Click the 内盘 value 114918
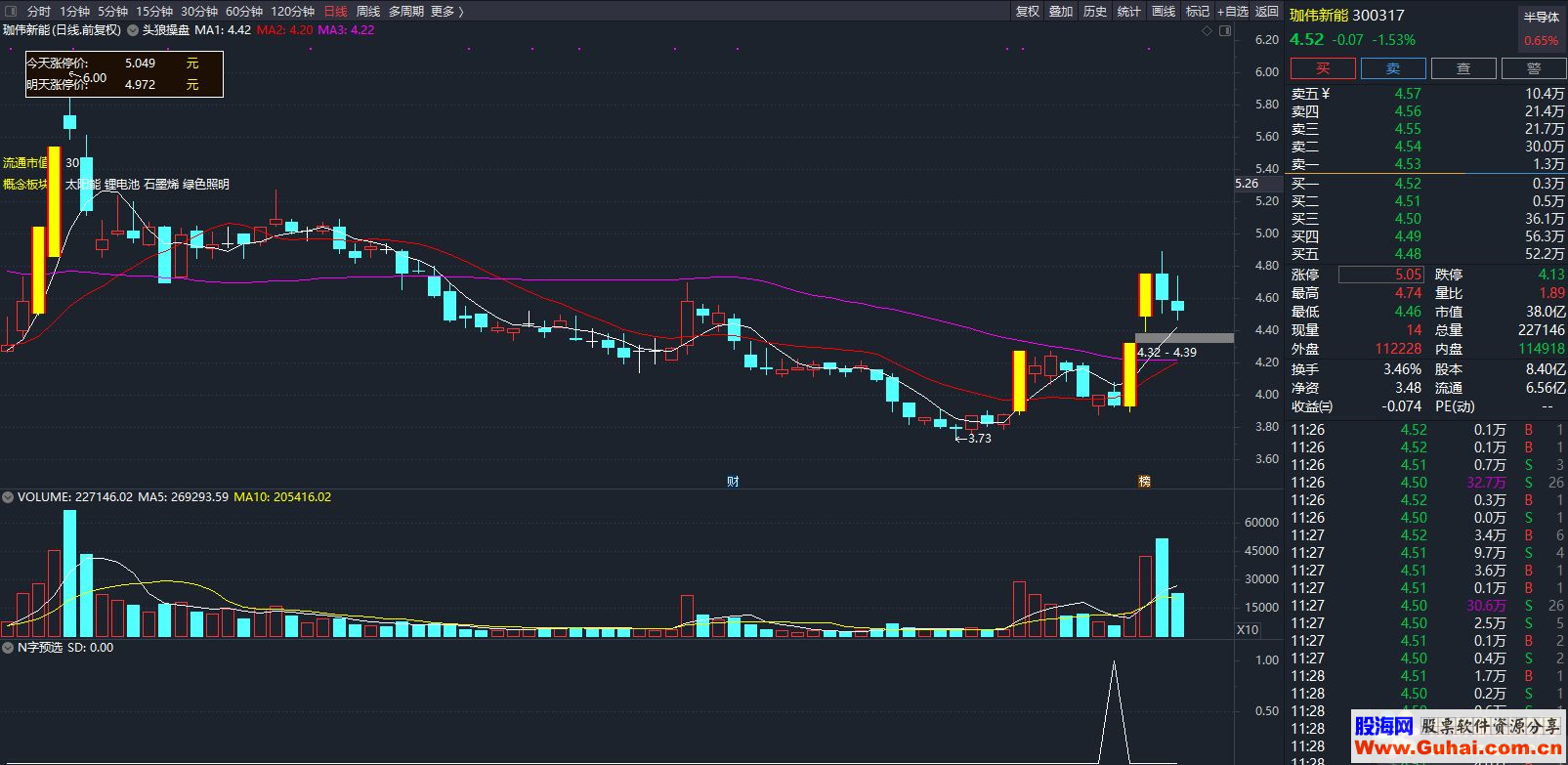The height and width of the screenshot is (765, 1568). (x=1543, y=349)
